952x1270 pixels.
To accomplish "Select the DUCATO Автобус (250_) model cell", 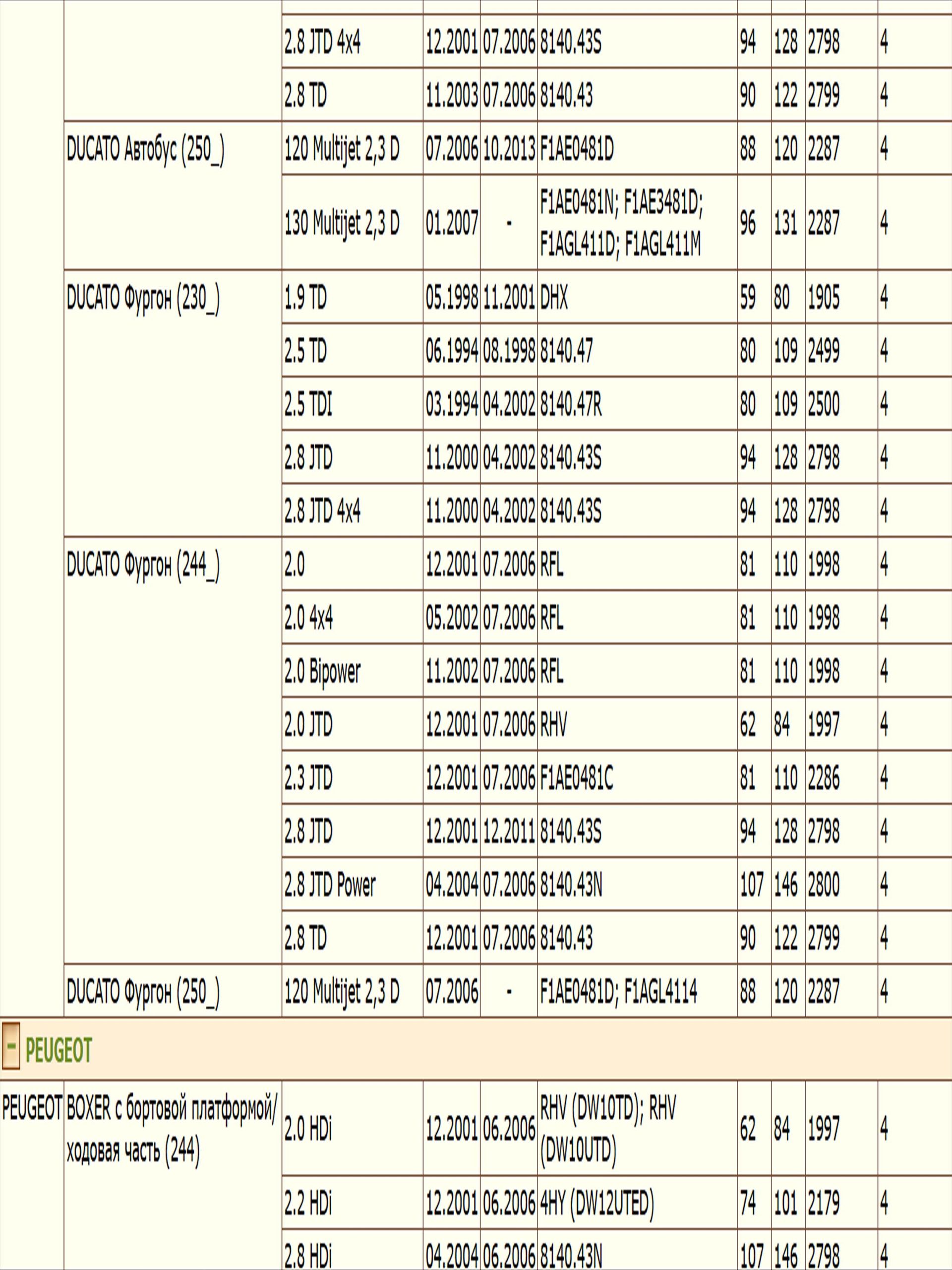I will coord(173,195).
